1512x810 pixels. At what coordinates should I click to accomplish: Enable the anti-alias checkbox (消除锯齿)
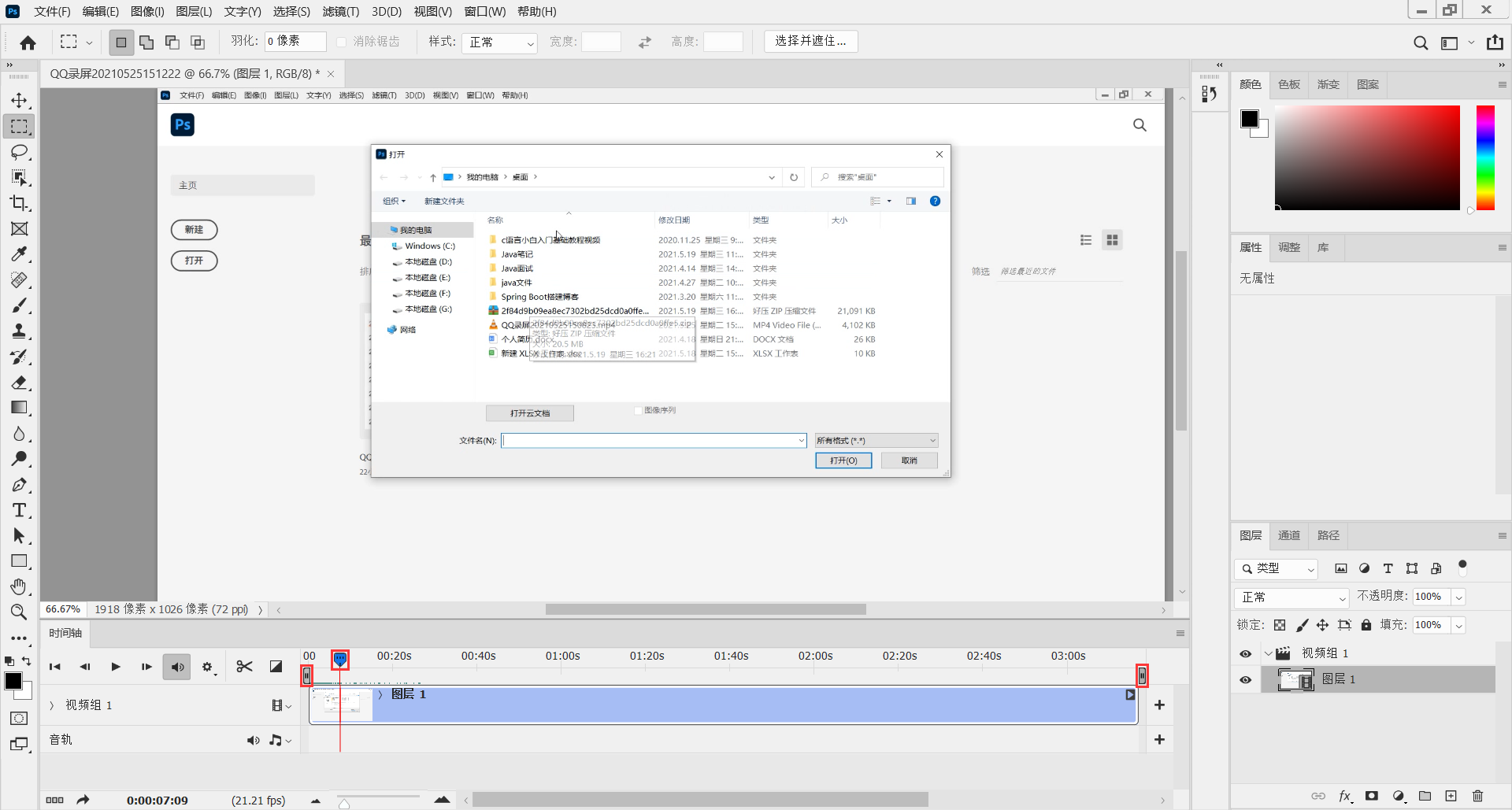pyautogui.click(x=341, y=42)
